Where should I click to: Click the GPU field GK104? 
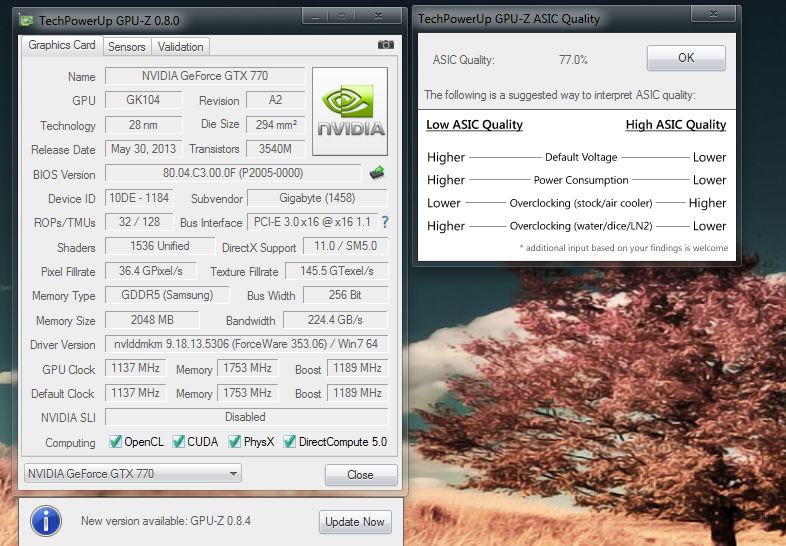point(143,100)
